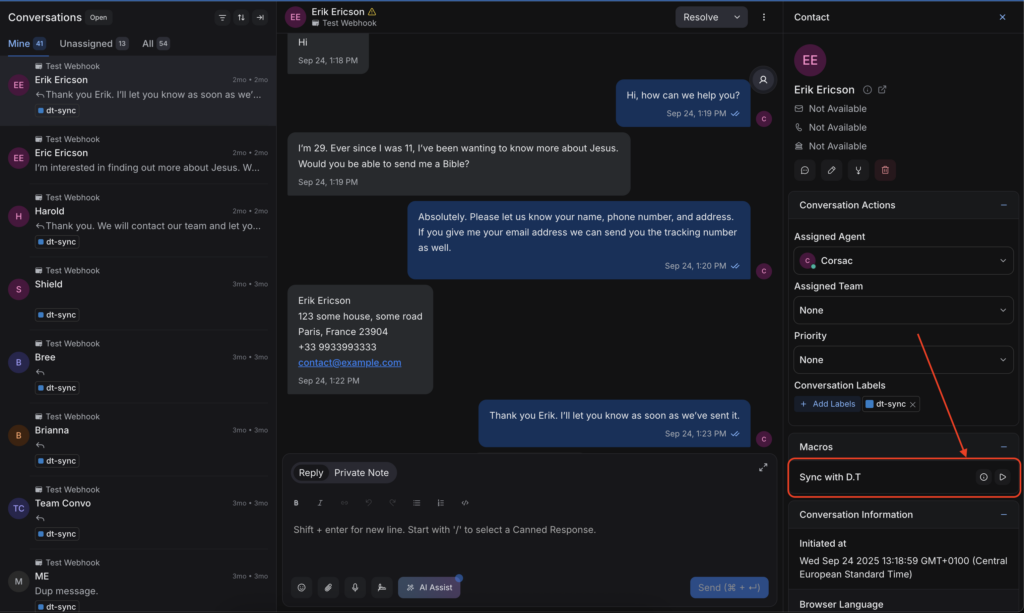
Task: Open the Assigned Agent dropdown
Action: click(903, 261)
